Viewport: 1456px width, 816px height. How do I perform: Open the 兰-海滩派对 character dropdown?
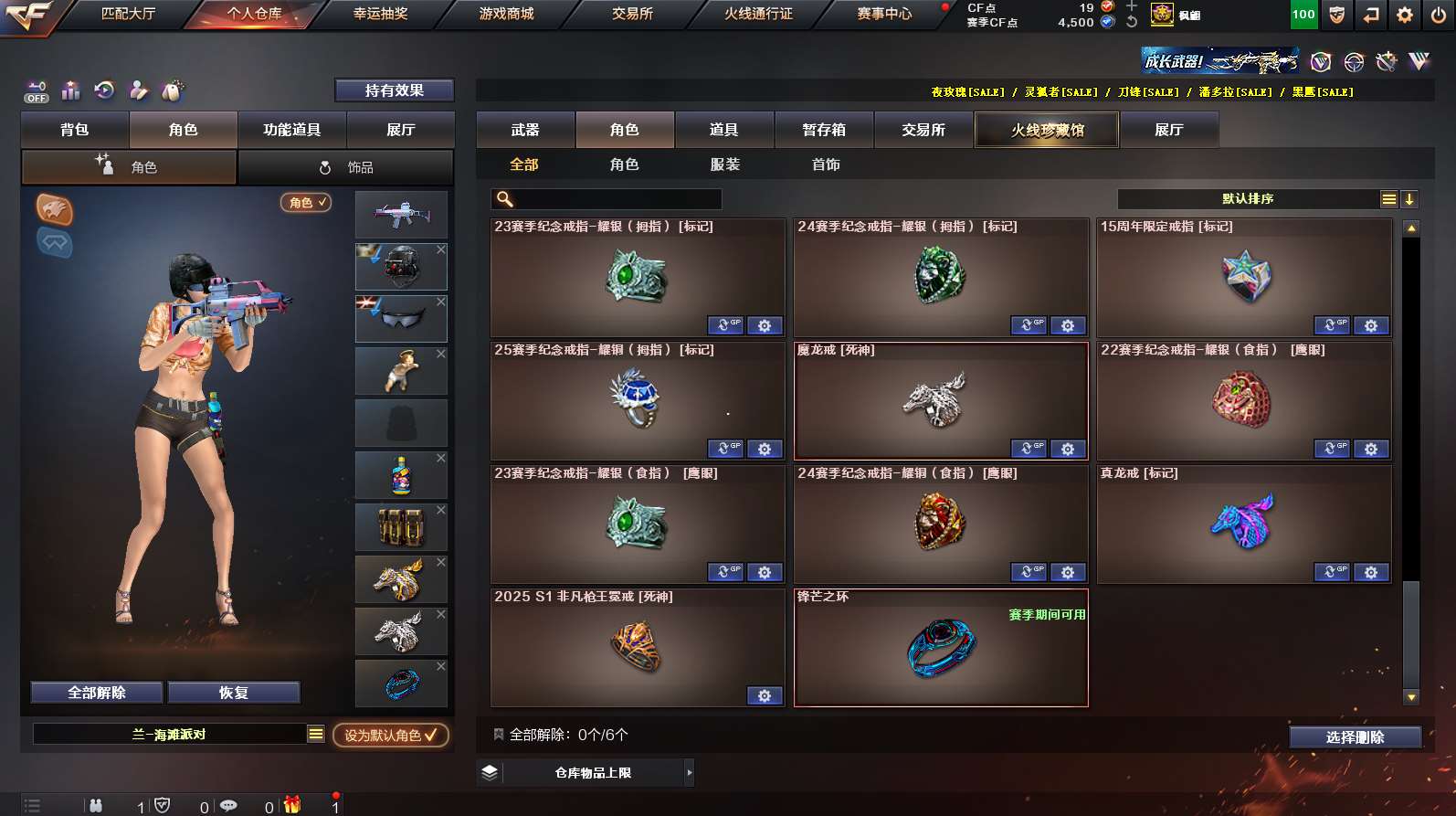coord(179,734)
